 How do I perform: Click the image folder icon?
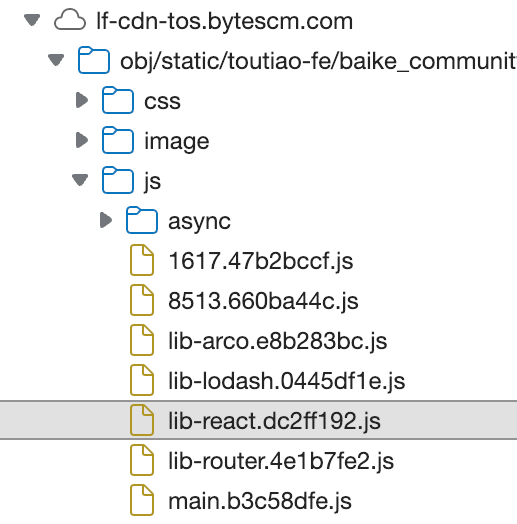(x=118, y=140)
